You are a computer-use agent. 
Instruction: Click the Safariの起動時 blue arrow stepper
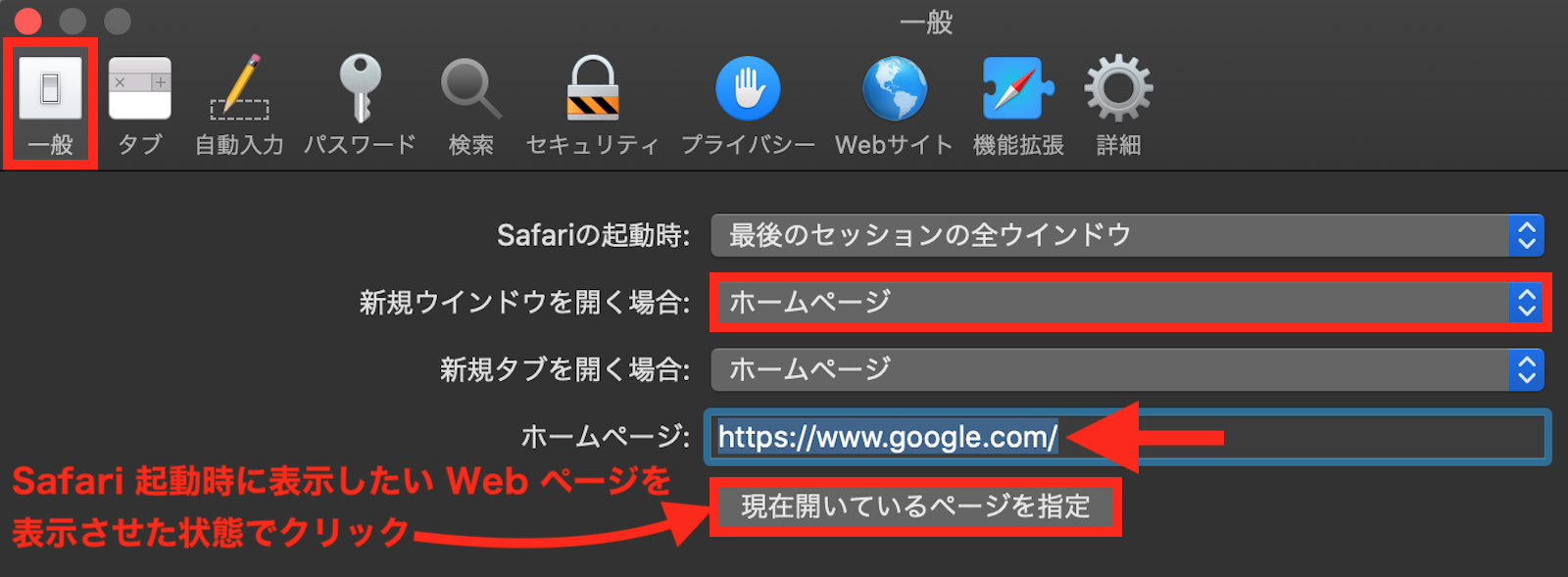(1526, 235)
